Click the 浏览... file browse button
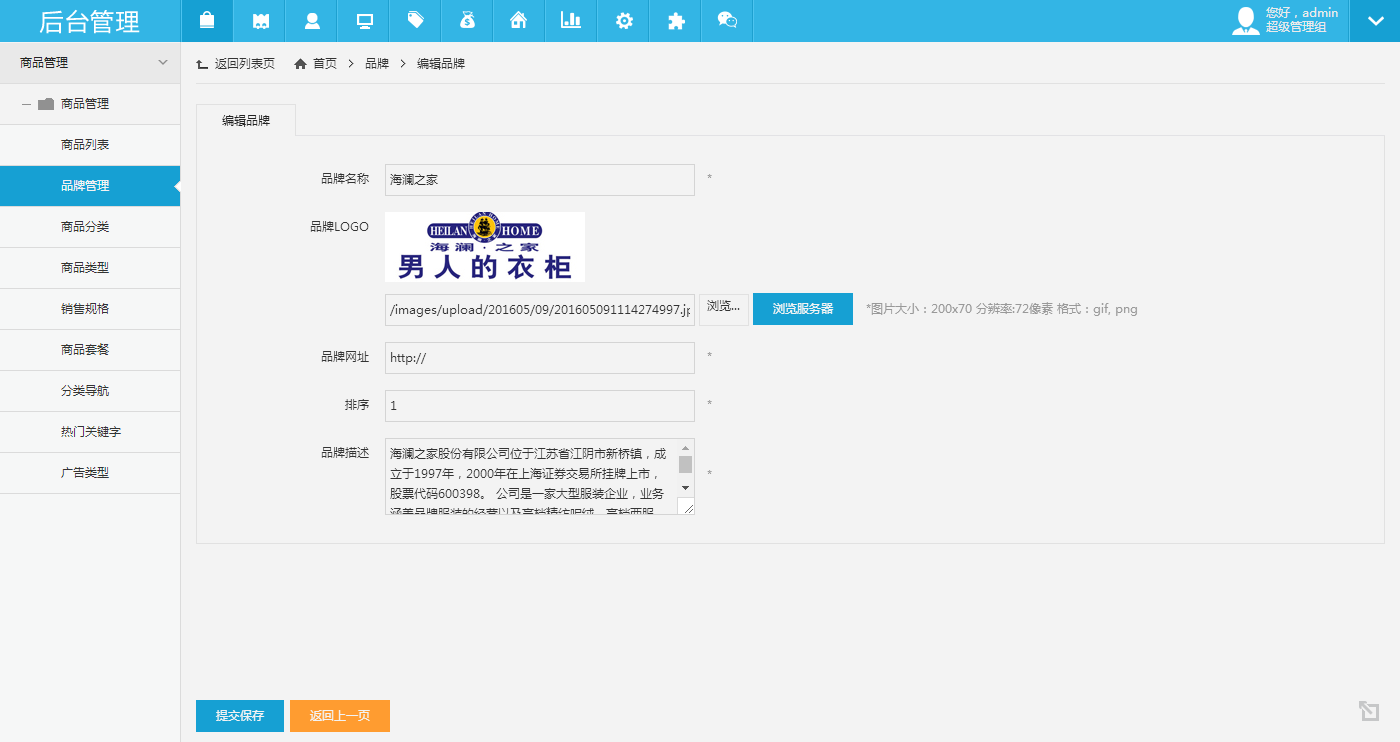This screenshot has width=1400, height=742. pyautogui.click(x=724, y=309)
